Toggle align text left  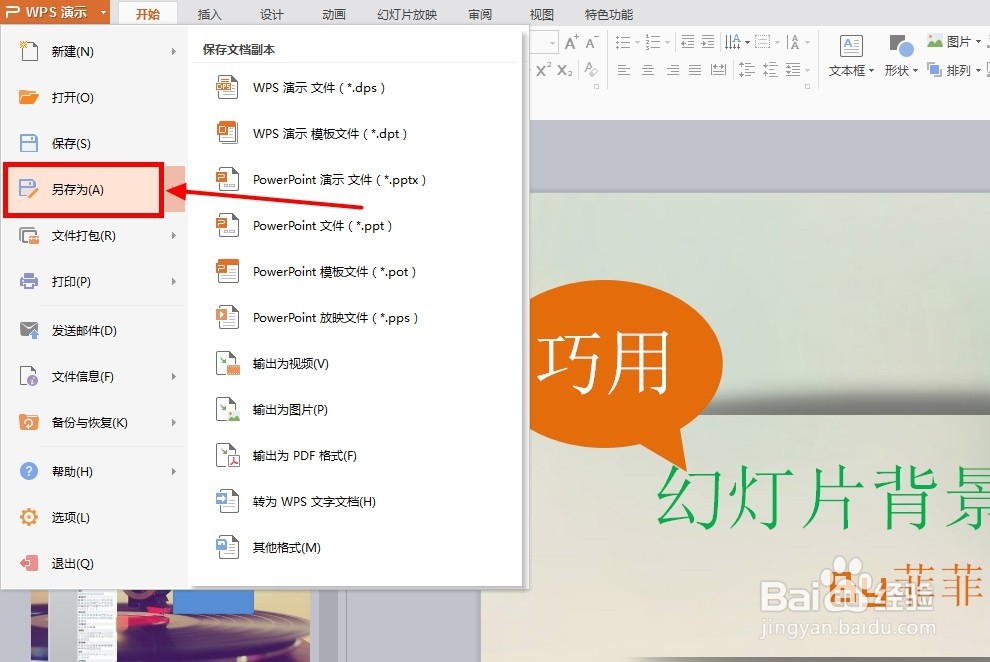click(624, 69)
